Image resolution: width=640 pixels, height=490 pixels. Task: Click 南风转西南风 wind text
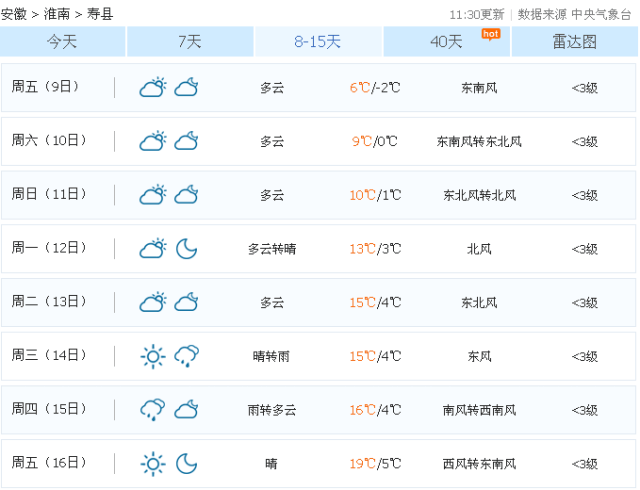pos(480,410)
